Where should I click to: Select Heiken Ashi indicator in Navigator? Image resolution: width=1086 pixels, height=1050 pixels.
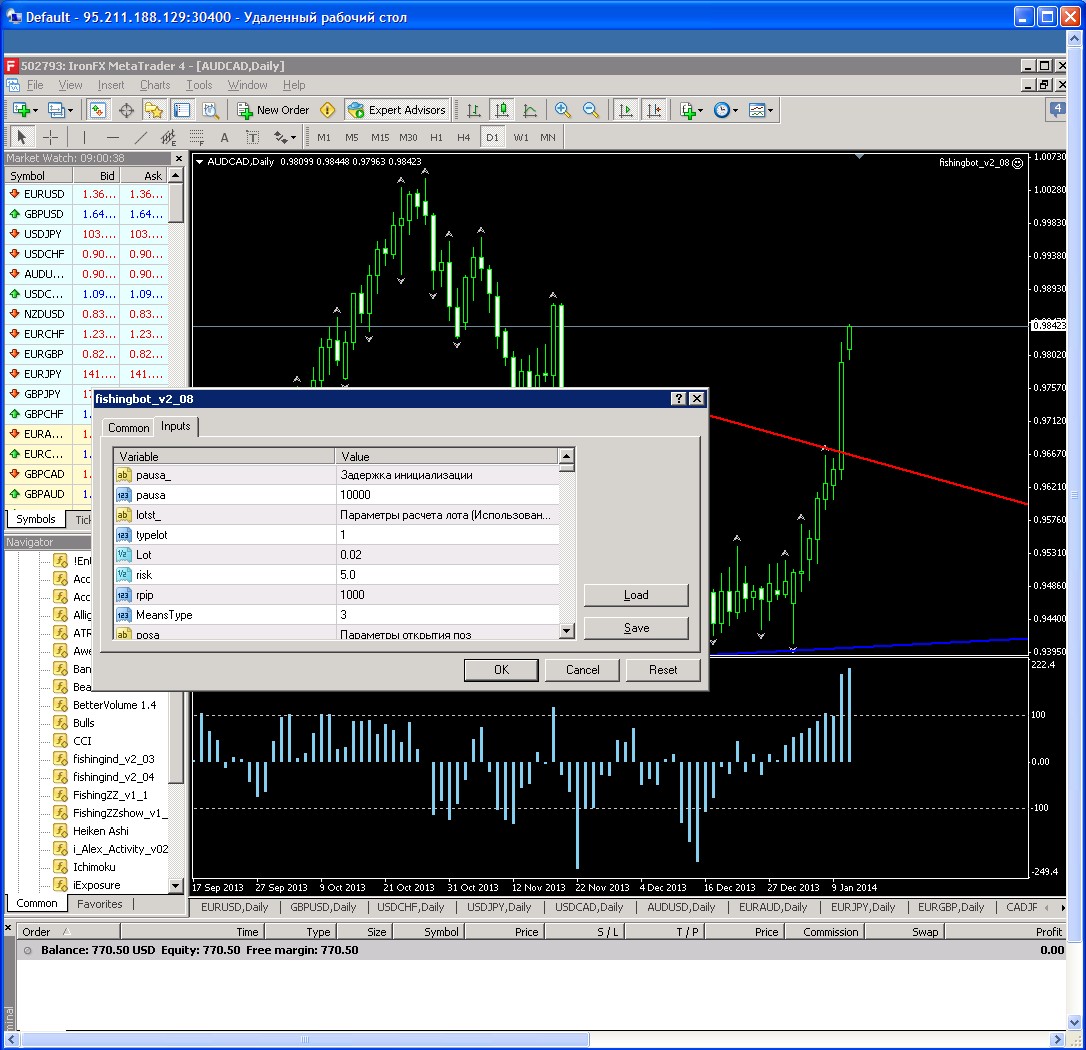100,830
